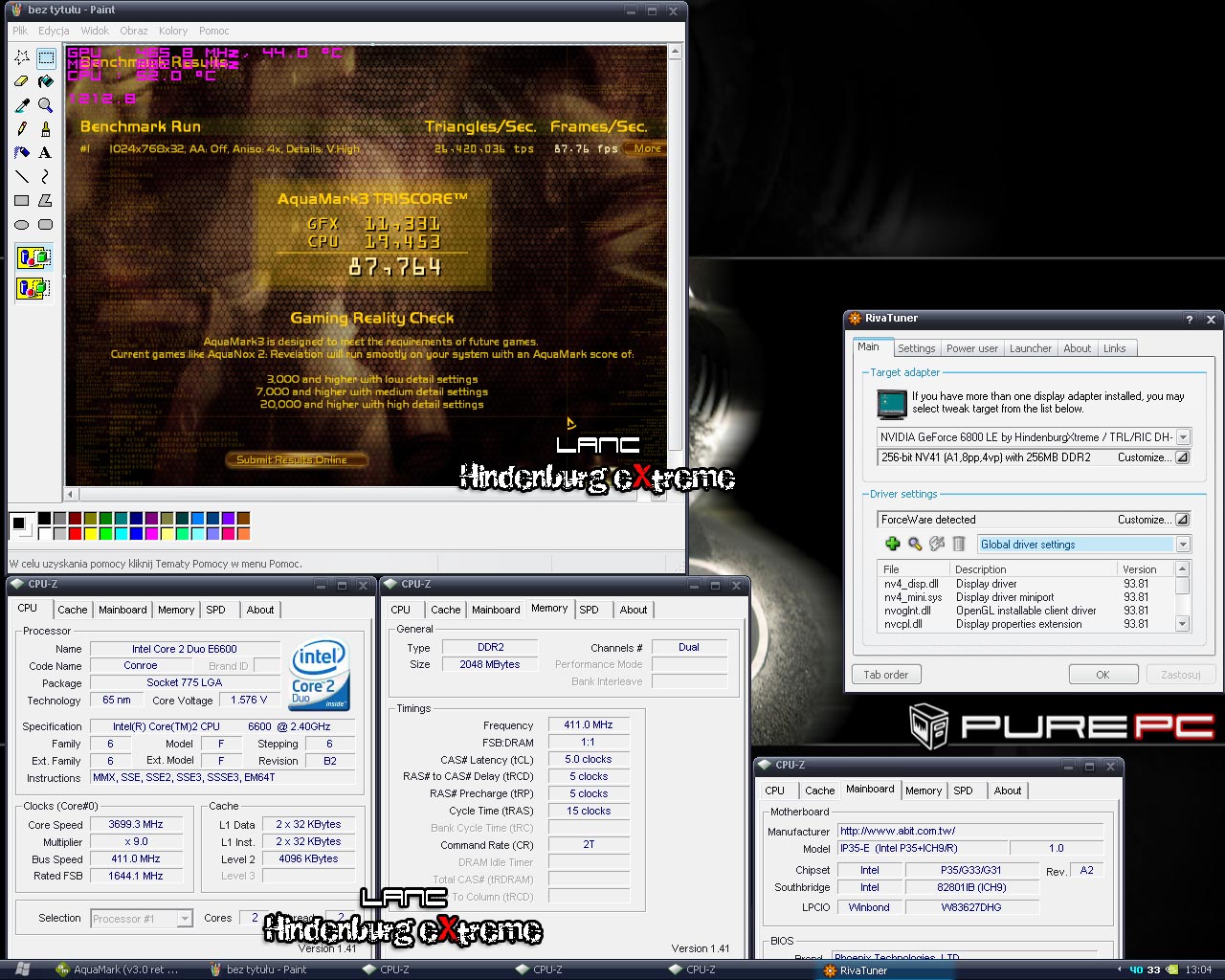This screenshot has width=1225, height=980.
Task: Choose the opaque selection mode option
Action: click(x=33, y=257)
